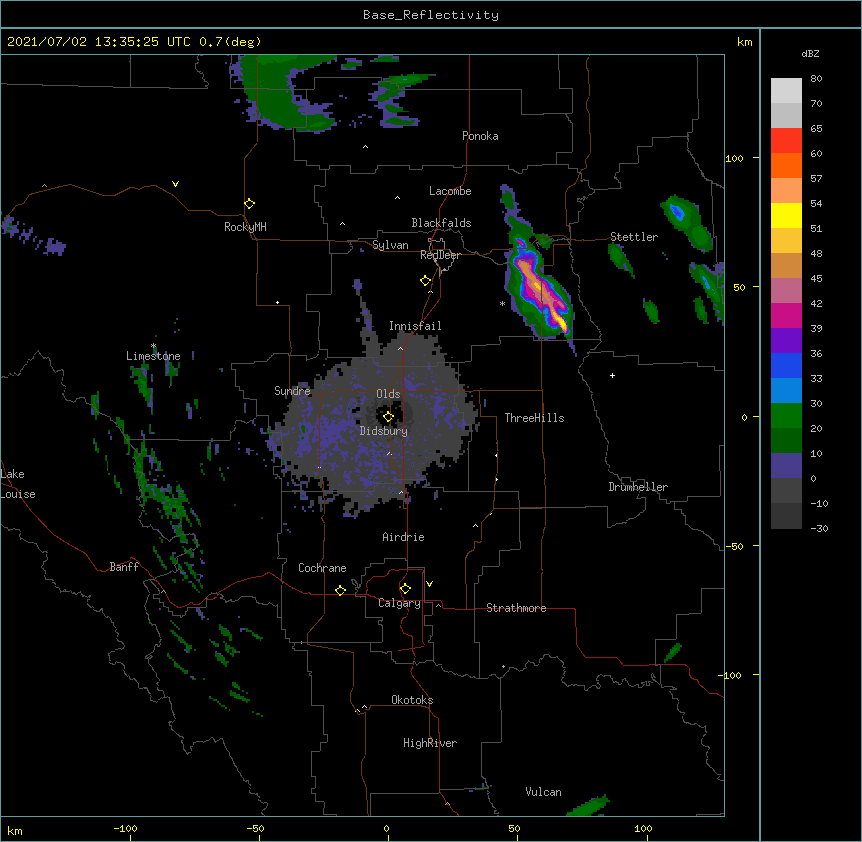Image resolution: width=862 pixels, height=842 pixels.
Task: Select the purple 36-39 dBZ legend swatch
Action: 786,341
